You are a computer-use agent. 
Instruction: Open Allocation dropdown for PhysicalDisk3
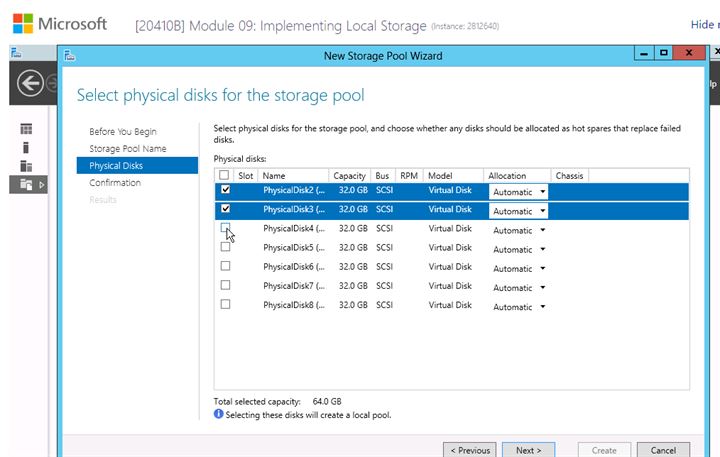(518, 210)
